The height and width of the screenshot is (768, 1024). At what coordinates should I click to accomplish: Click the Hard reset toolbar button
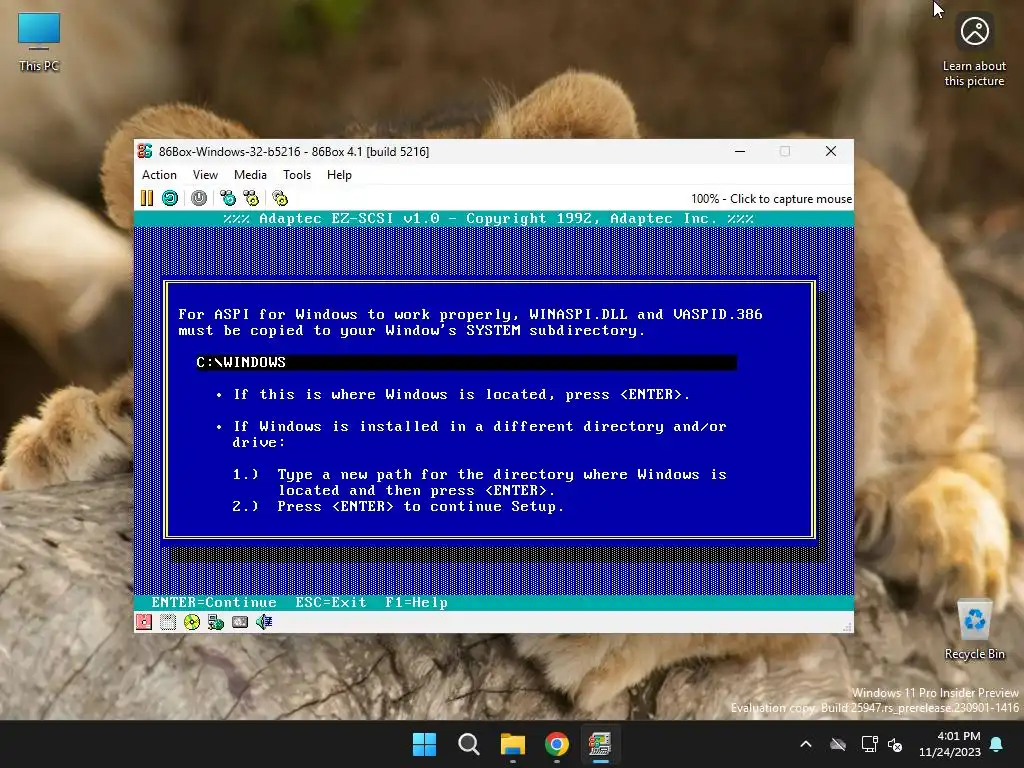pos(170,198)
